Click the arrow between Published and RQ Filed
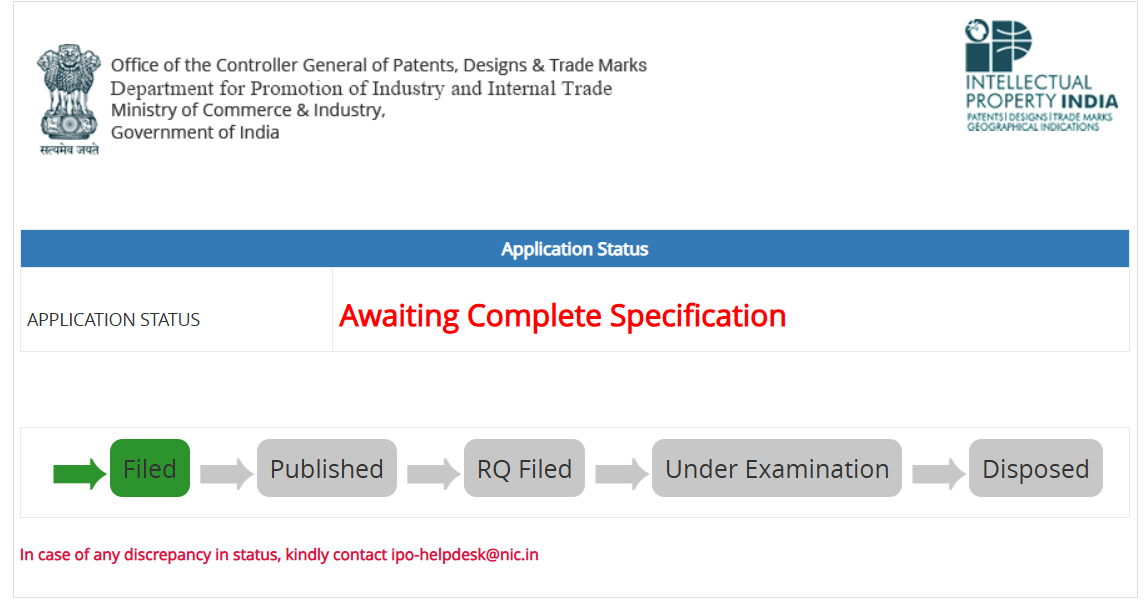Screen dimensions: 1146x600 pyautogui.click(x=433, y=472)
